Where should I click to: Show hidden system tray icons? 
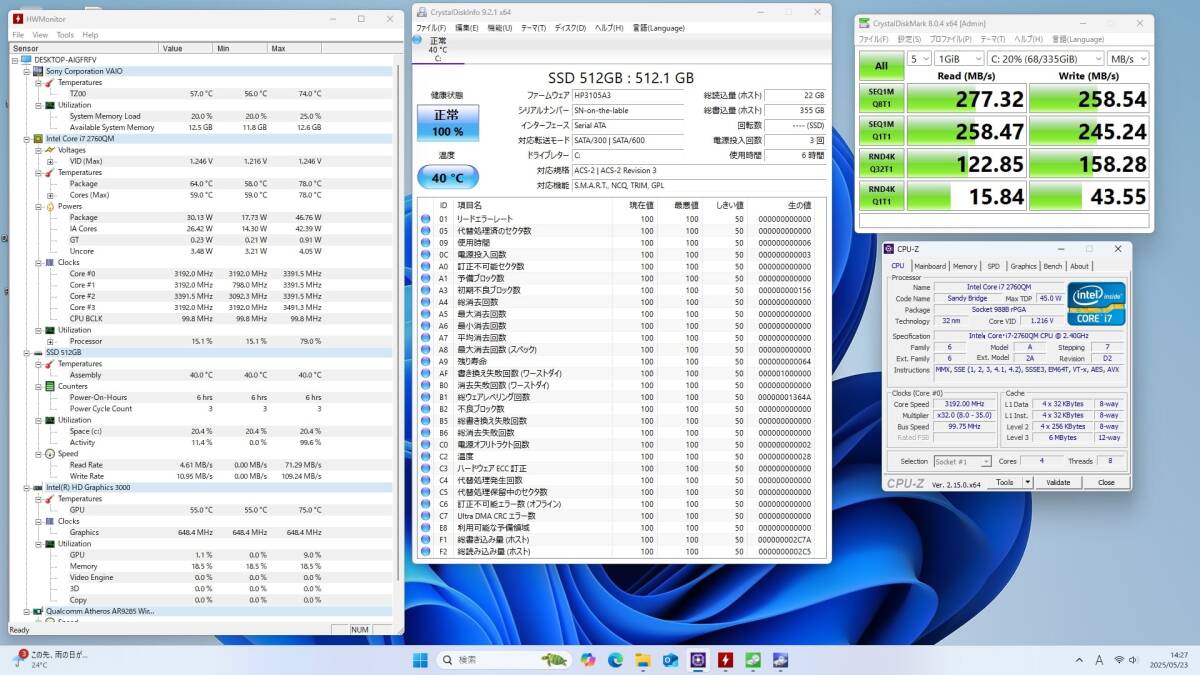coord(1078,660)
